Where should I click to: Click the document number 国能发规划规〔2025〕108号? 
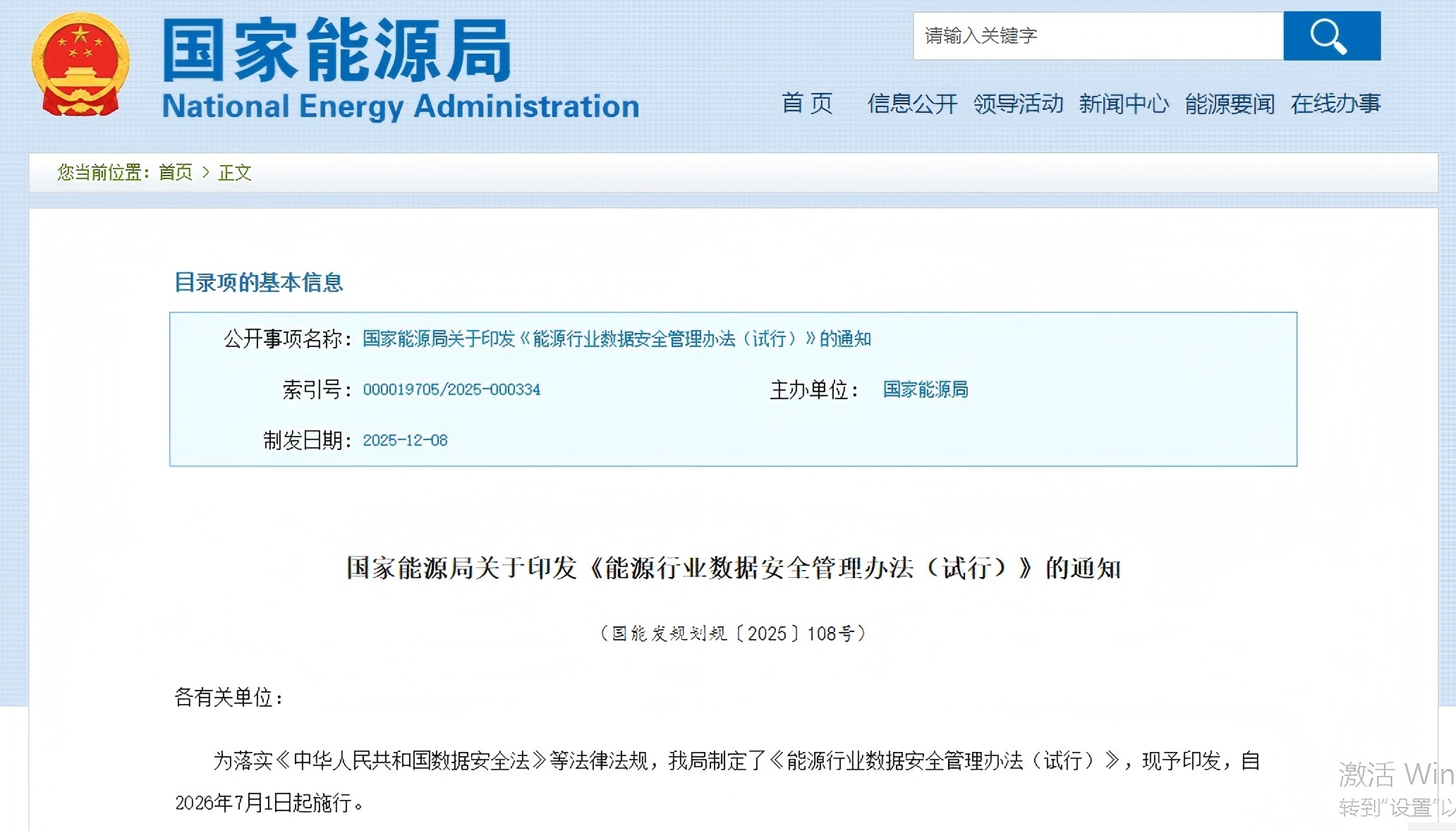click(x=732, y=633)
